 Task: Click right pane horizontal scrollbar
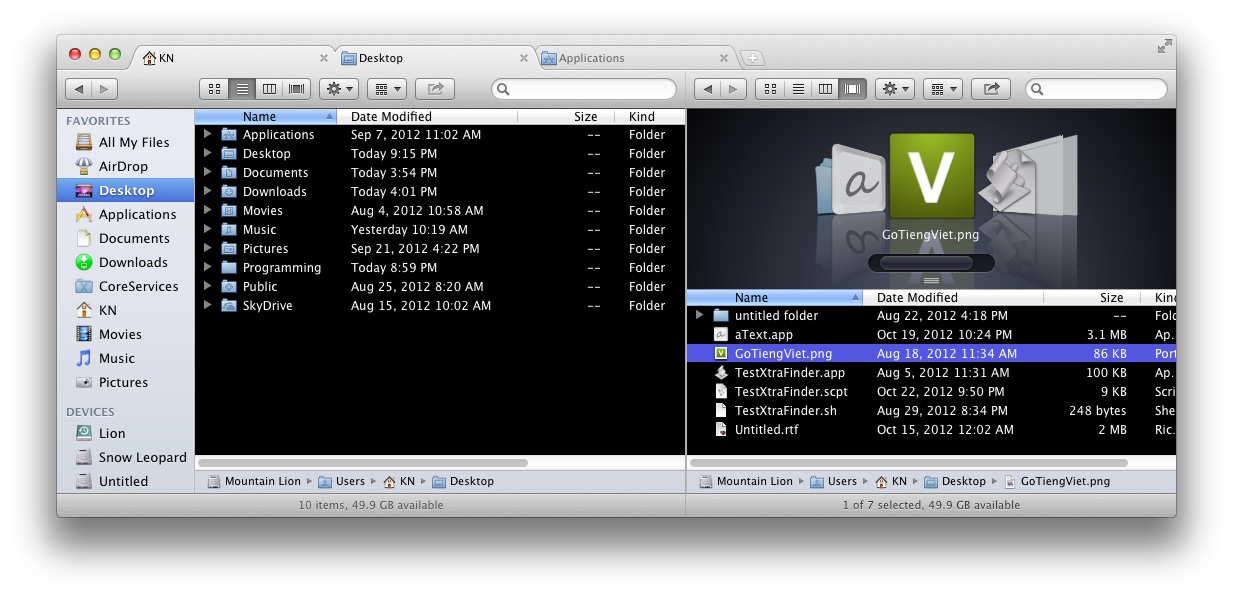(x=909, y=463)
